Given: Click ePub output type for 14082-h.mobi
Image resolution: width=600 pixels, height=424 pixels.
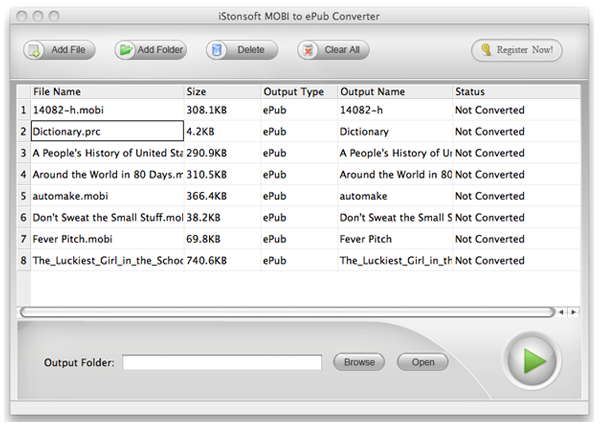Looking at the screenshot, I should pyautogui.click(x=300, y=110).
